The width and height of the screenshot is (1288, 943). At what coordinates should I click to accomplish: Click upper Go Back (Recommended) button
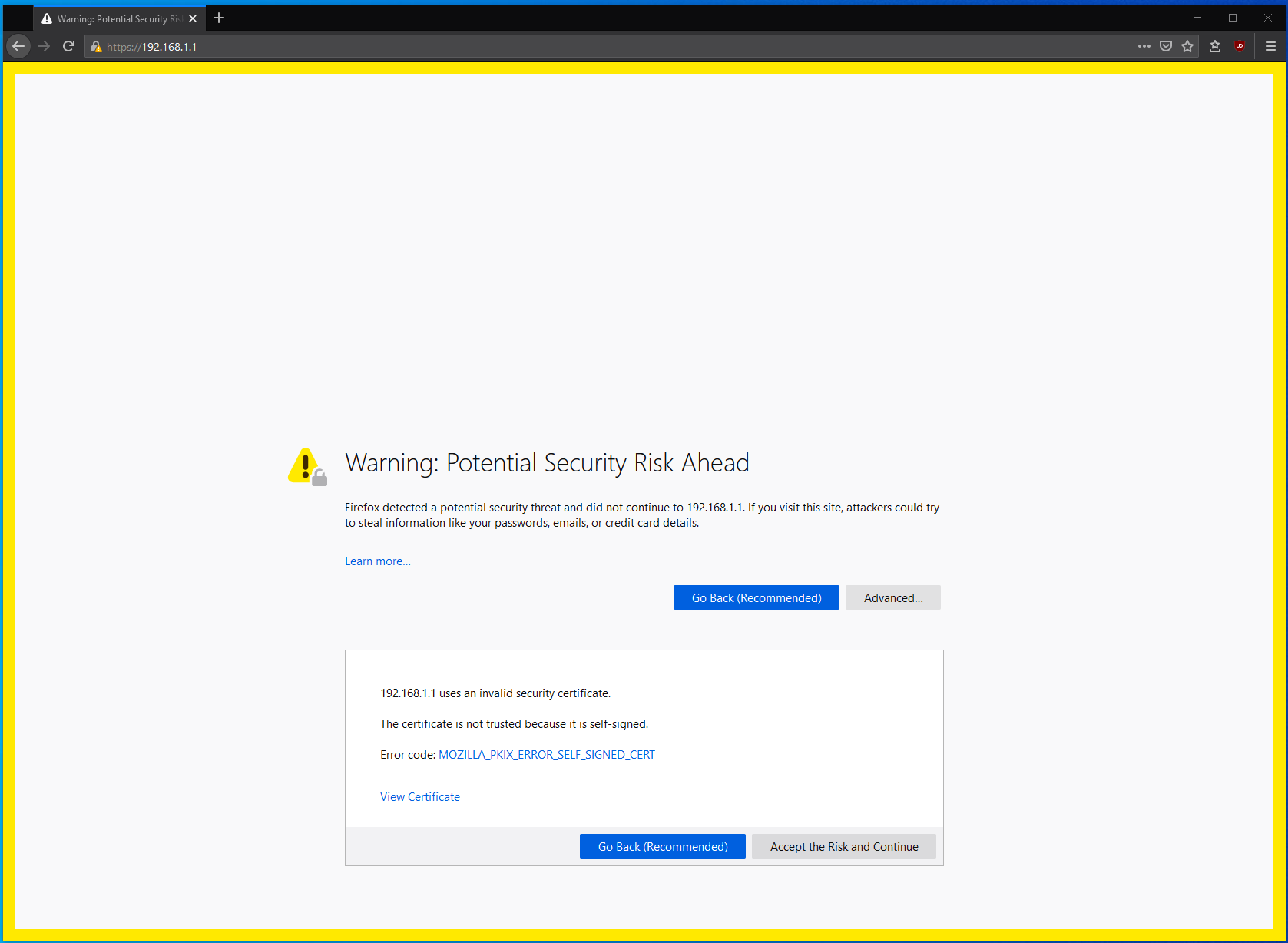757,597
